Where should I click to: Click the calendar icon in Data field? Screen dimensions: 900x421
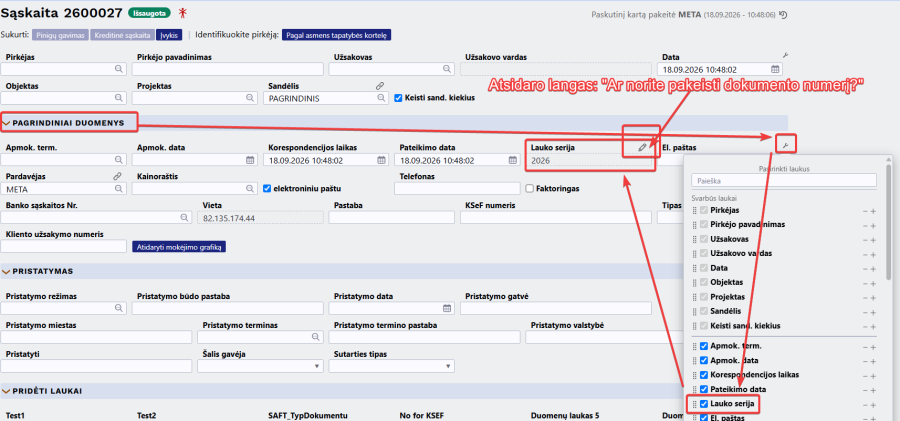tap(775, 69)
